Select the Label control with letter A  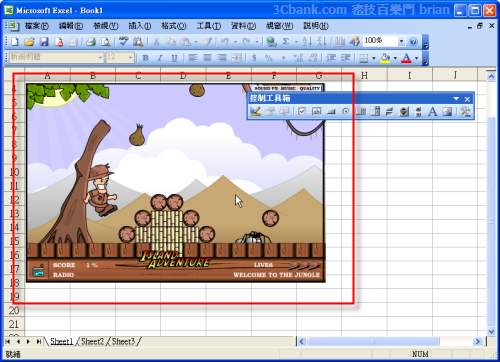[432, 111]
